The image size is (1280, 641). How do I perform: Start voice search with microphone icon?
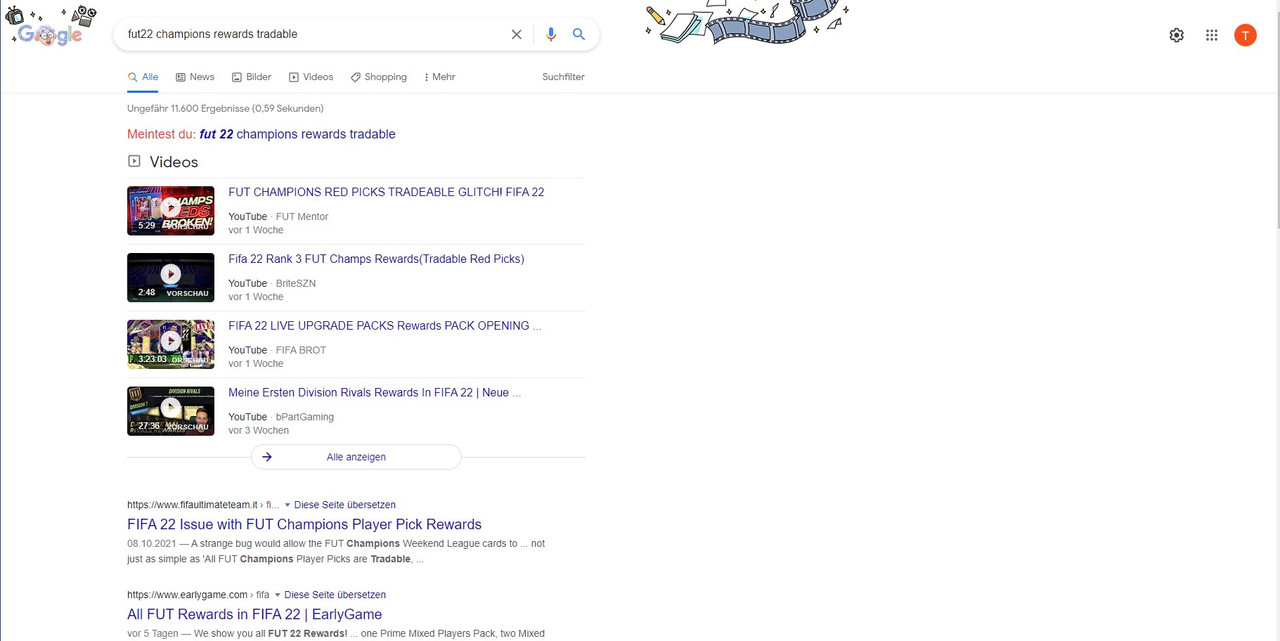point(550,34)
